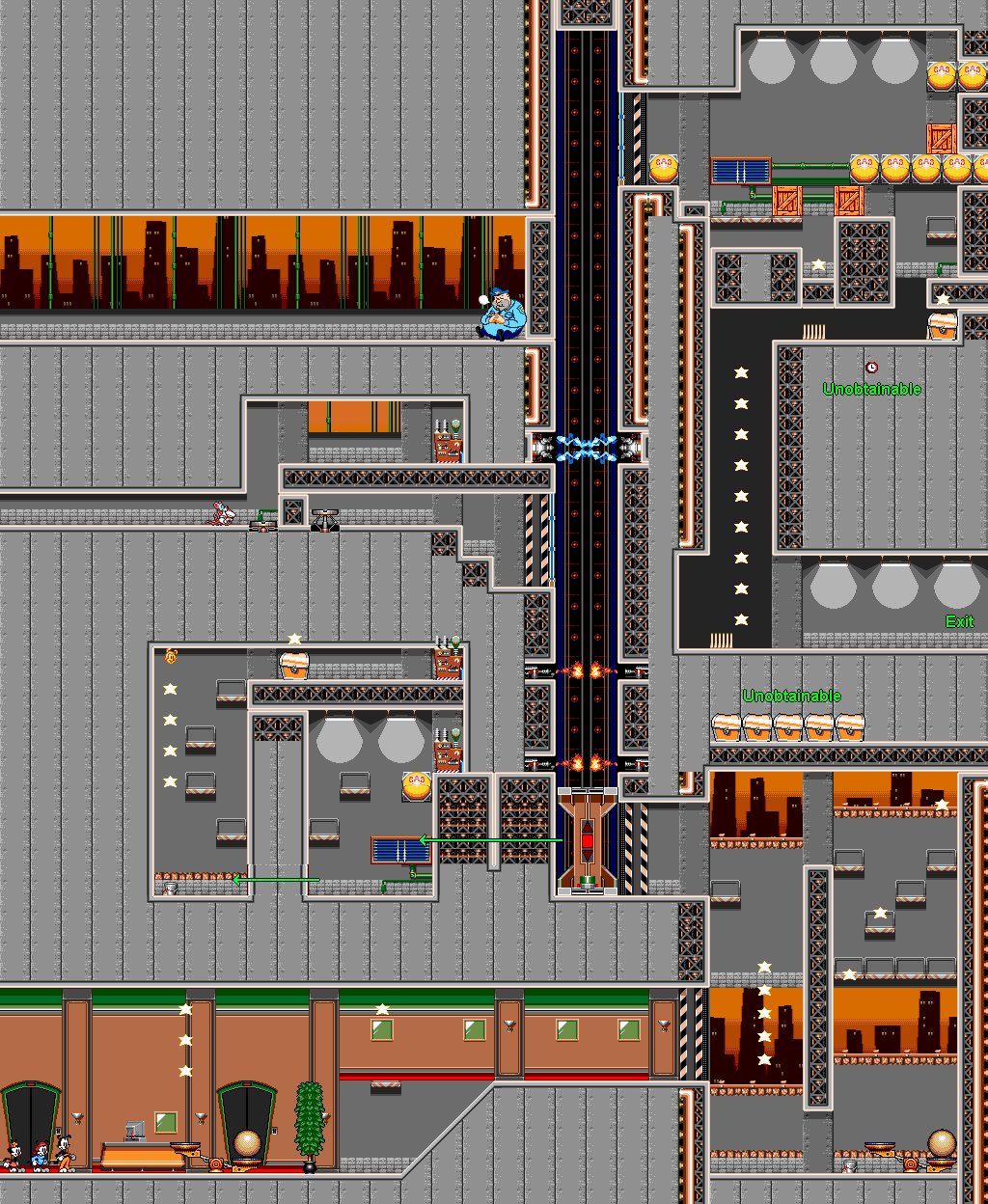Select the tallest Warner sibling in orange pants
988x1204 pixels.
coord(64,1155)
